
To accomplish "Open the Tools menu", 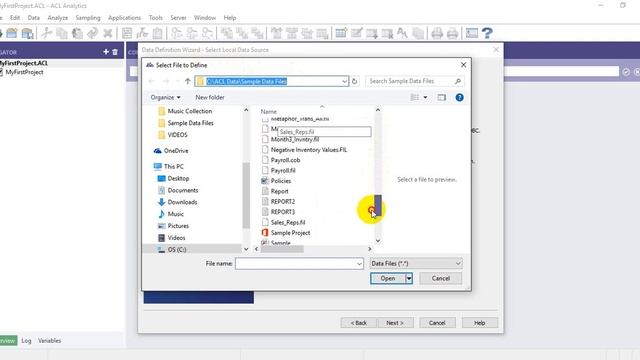I will [156, 18].
